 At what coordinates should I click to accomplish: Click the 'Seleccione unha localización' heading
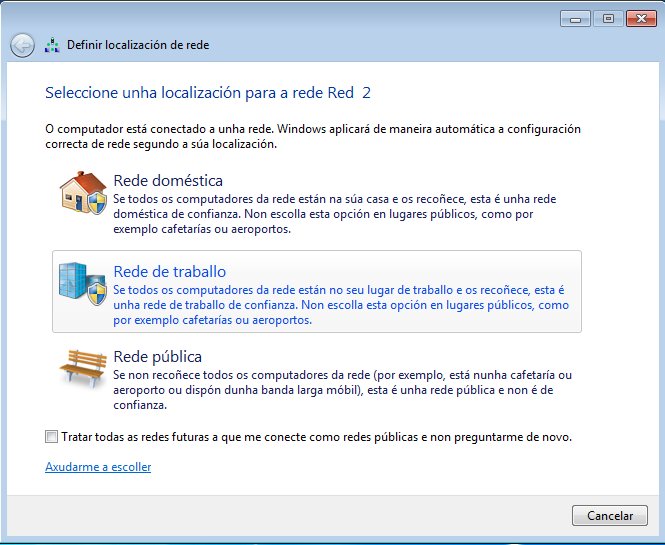pos(208,92)
